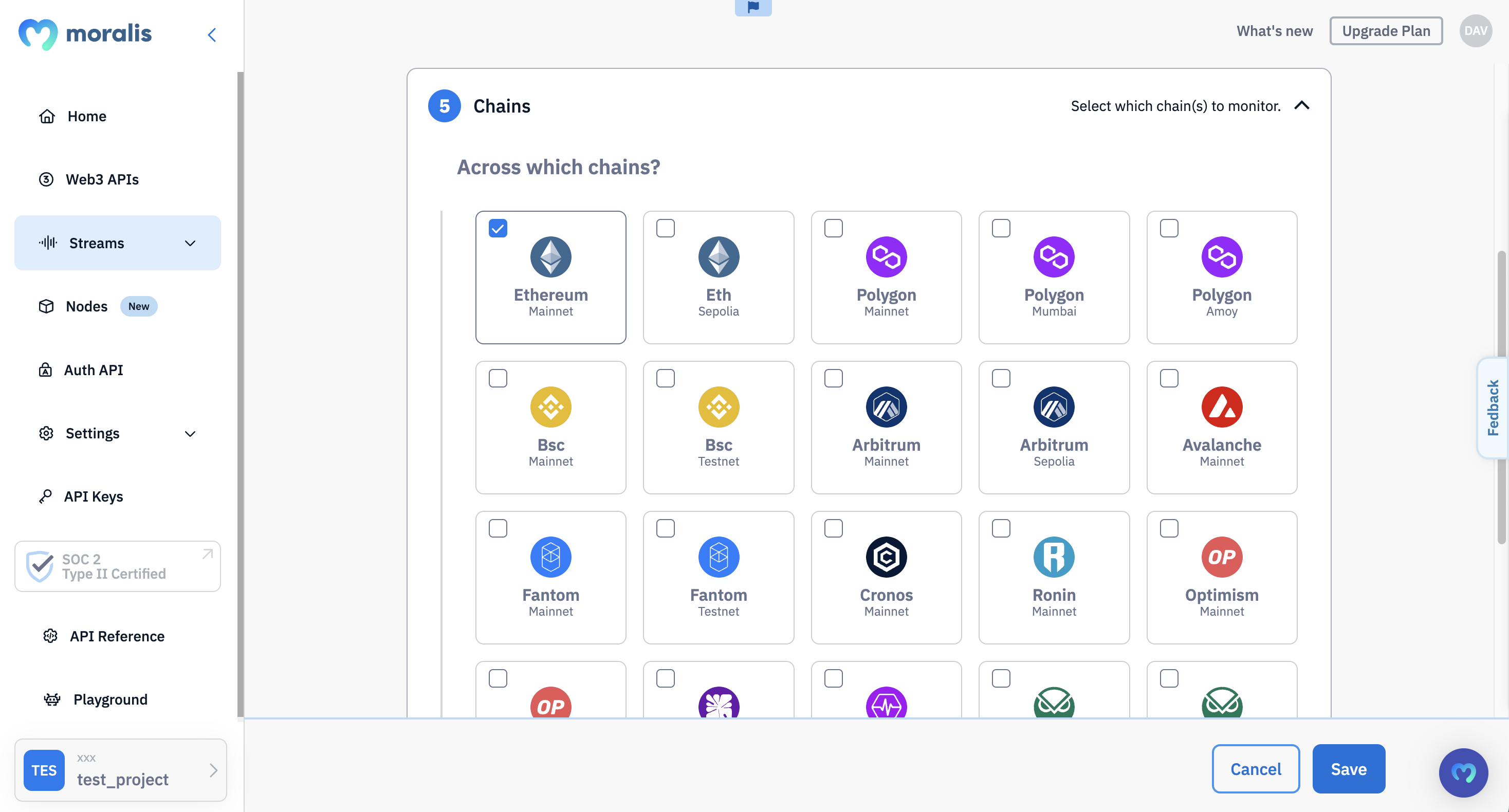Open Web3 APIs in the sidebar
The height and width of the screenshot is (812, 1509).
point(117,179)
